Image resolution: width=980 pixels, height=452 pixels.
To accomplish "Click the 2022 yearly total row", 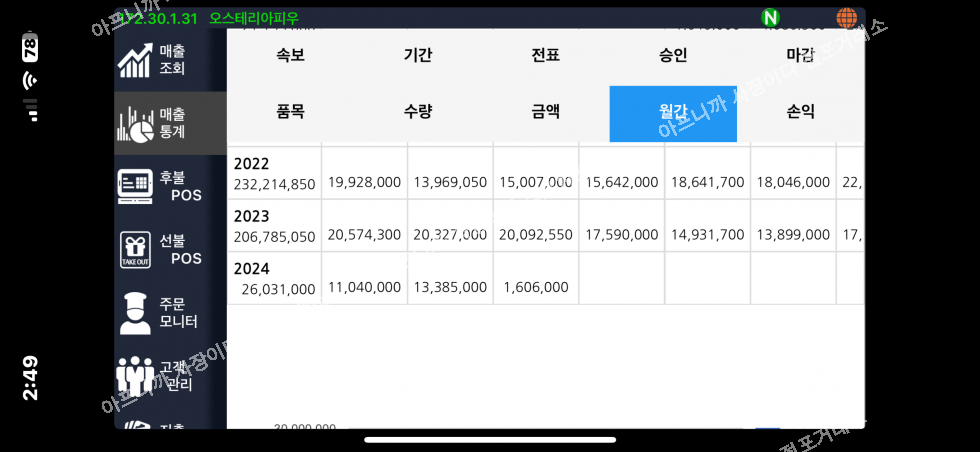I will point(274,174).
